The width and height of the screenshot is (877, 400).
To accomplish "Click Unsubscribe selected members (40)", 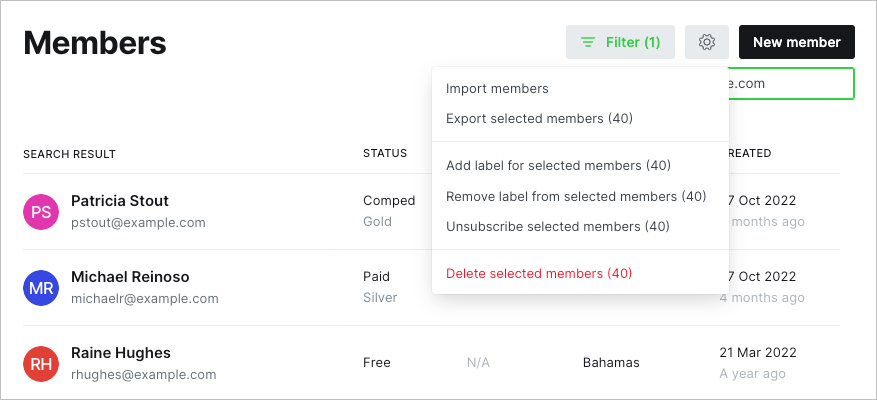I will pyautogui.click(x=557, y=226).
